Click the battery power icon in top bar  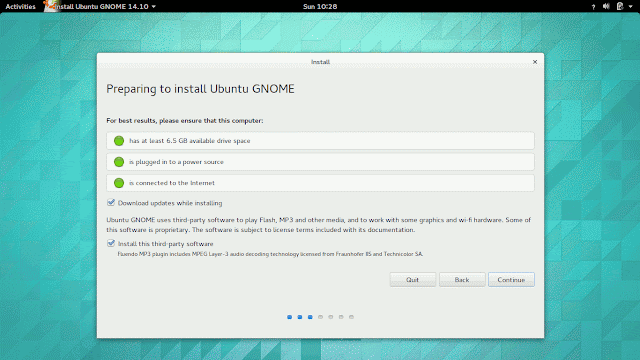(x=620, y=6)
